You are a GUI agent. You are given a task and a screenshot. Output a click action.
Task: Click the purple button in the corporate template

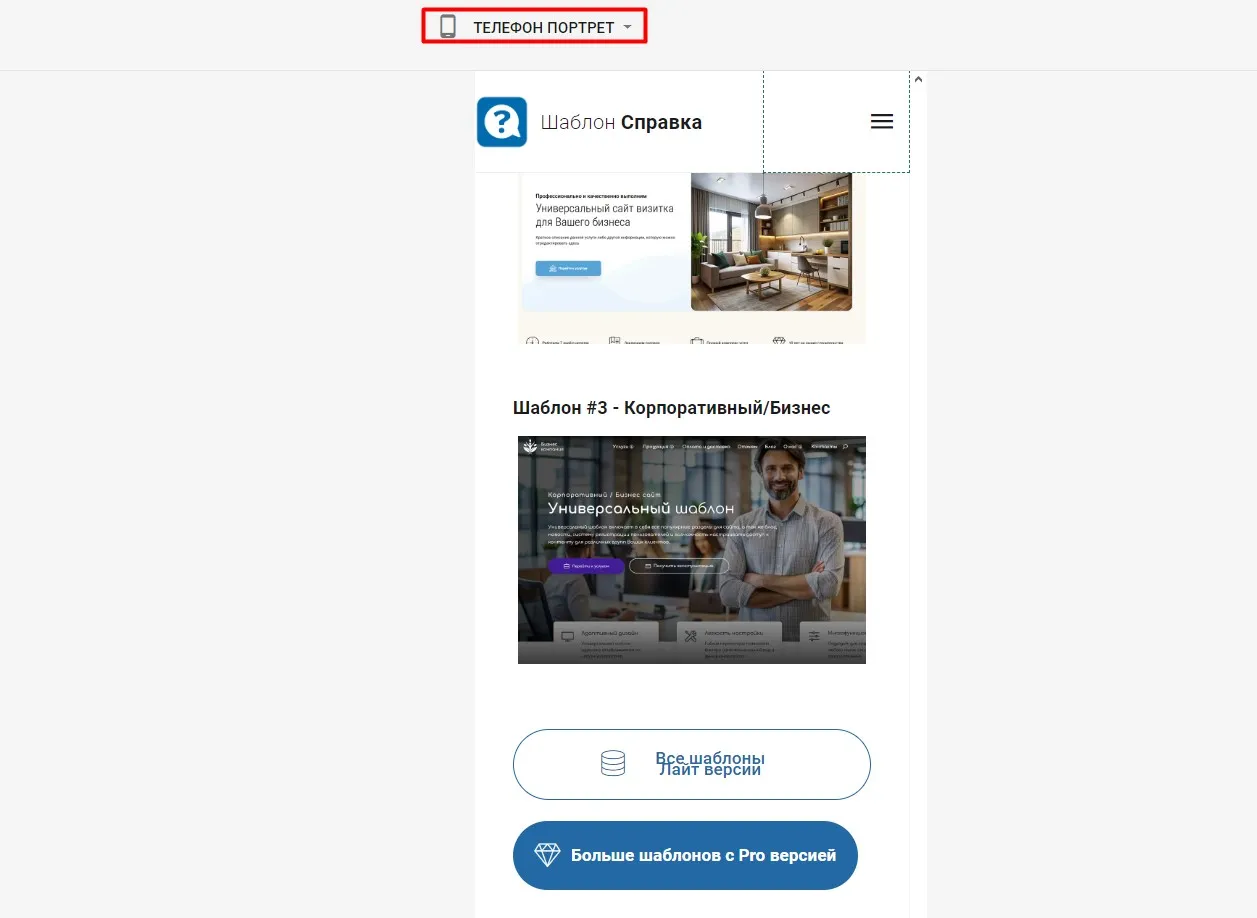[x=585, y=566]
